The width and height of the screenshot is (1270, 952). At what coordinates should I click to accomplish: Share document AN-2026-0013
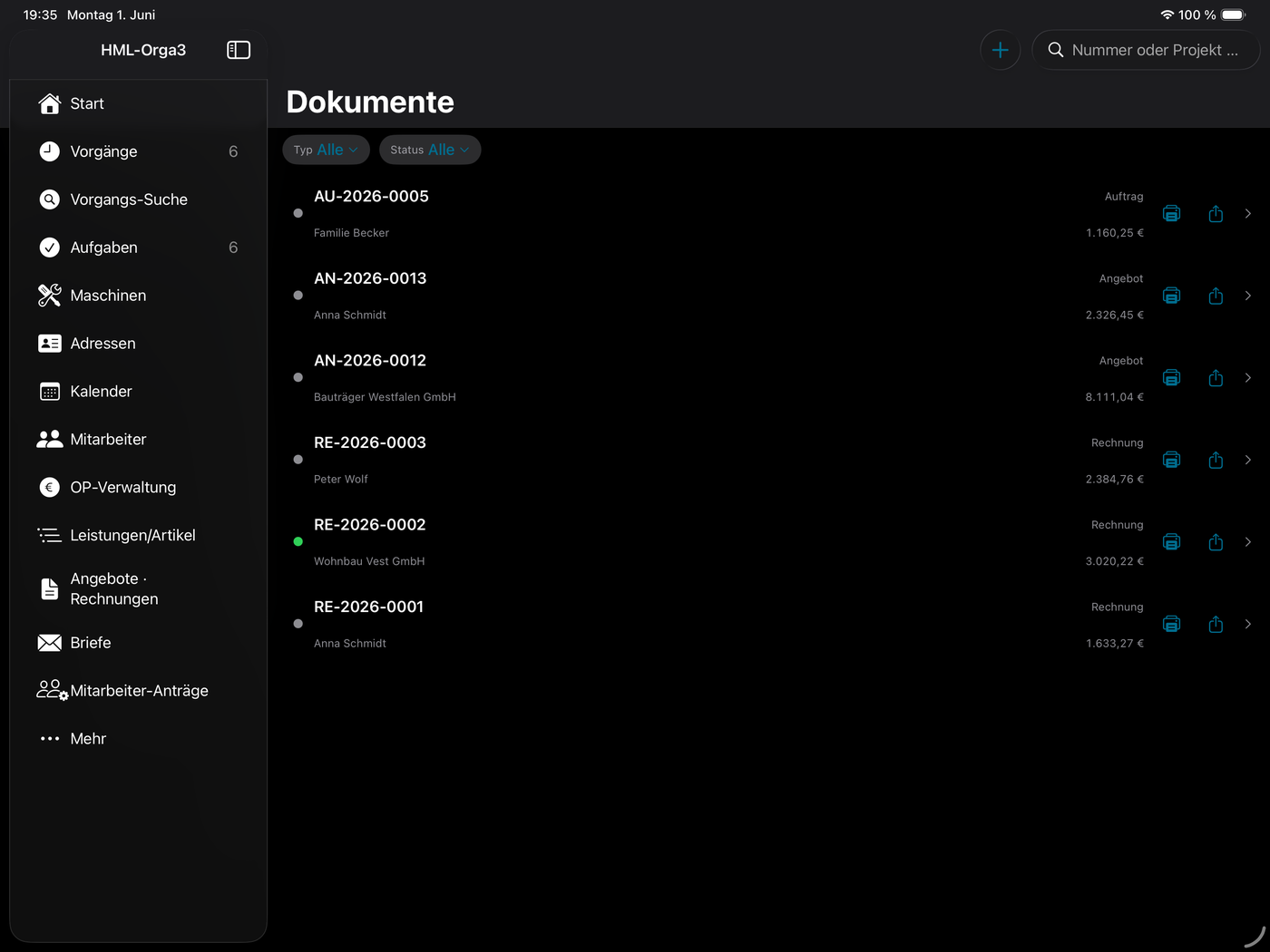click(x=1216, y=296)
